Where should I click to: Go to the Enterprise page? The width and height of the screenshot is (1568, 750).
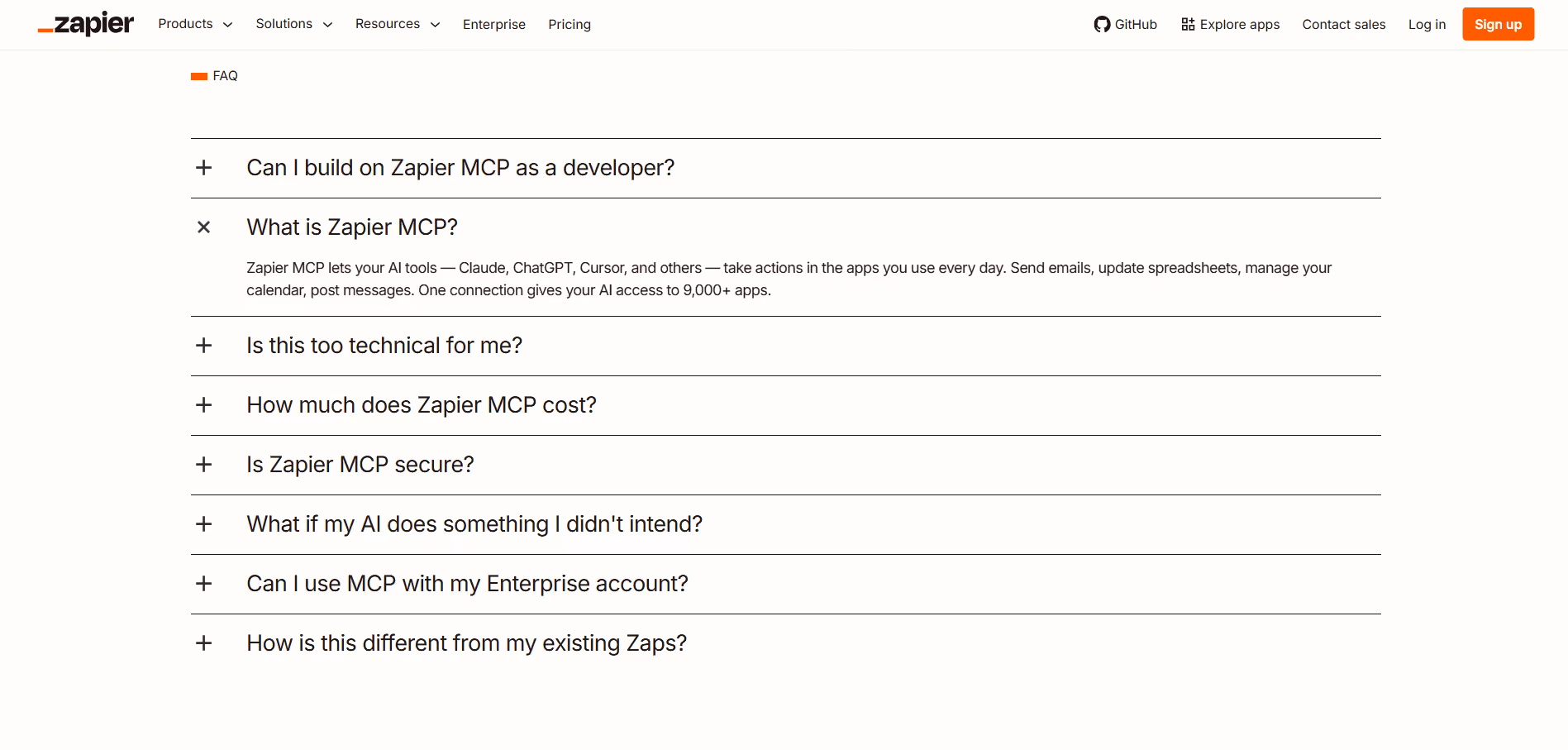tap(494, 25)
